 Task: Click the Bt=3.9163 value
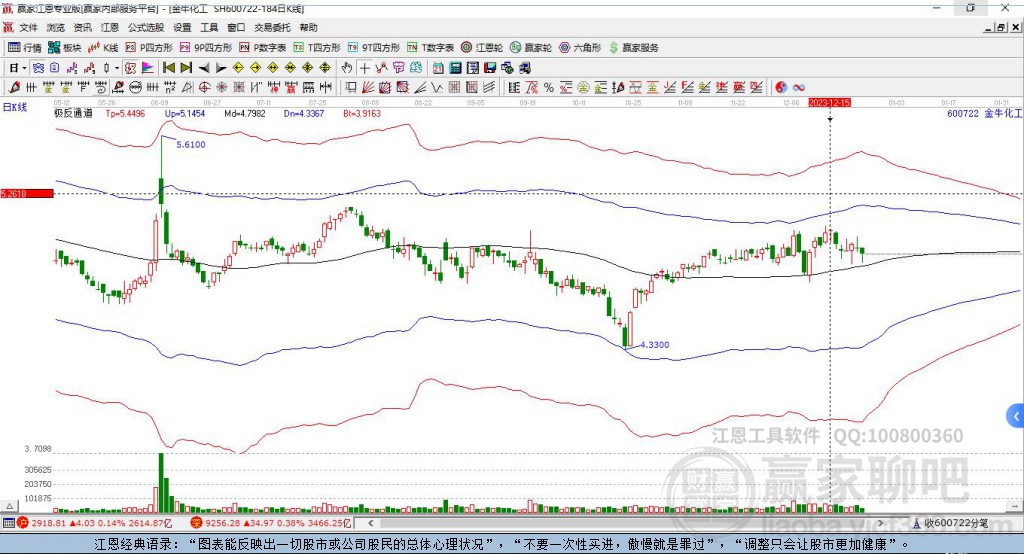click(x=362, y=113)
